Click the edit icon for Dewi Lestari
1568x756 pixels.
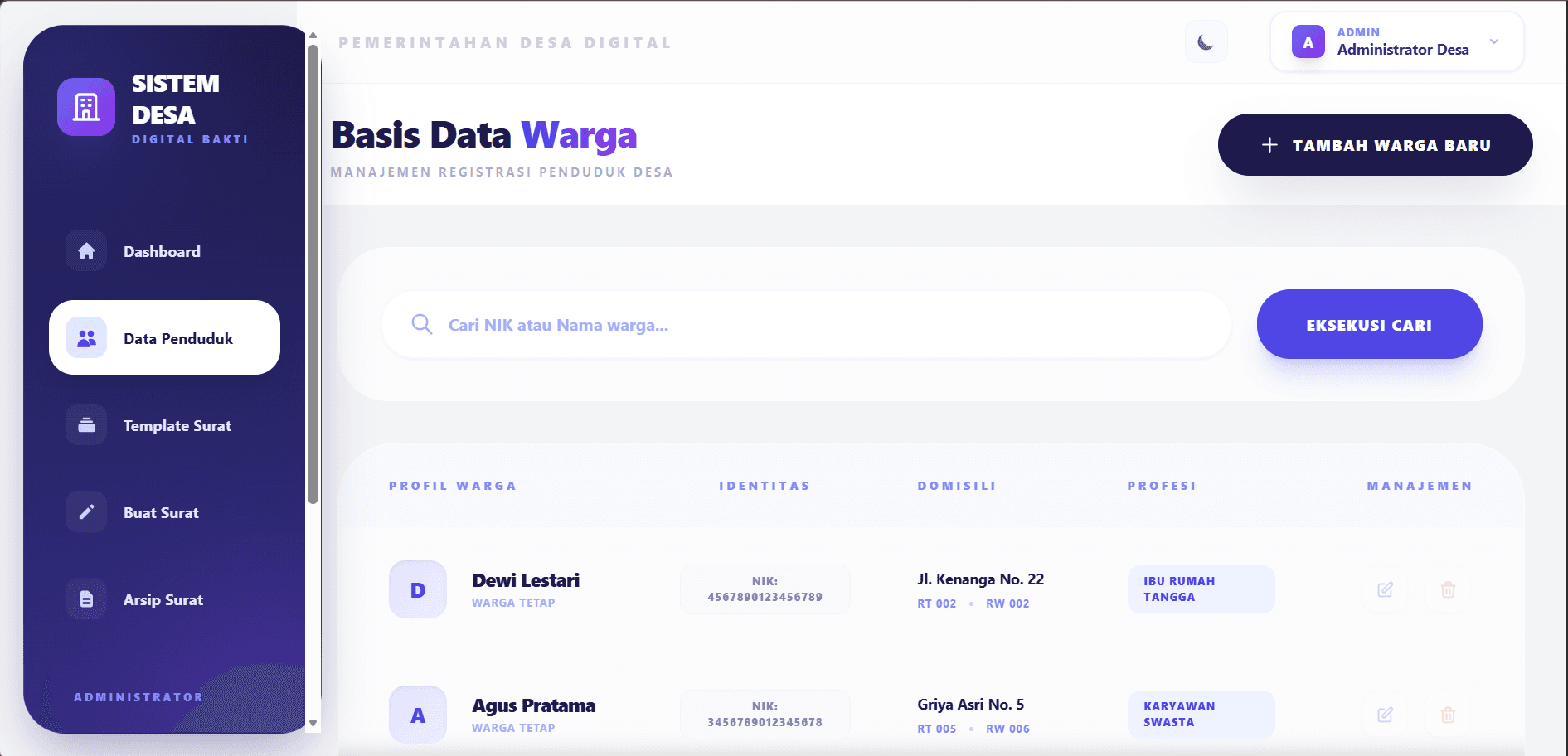[1385, 590]
